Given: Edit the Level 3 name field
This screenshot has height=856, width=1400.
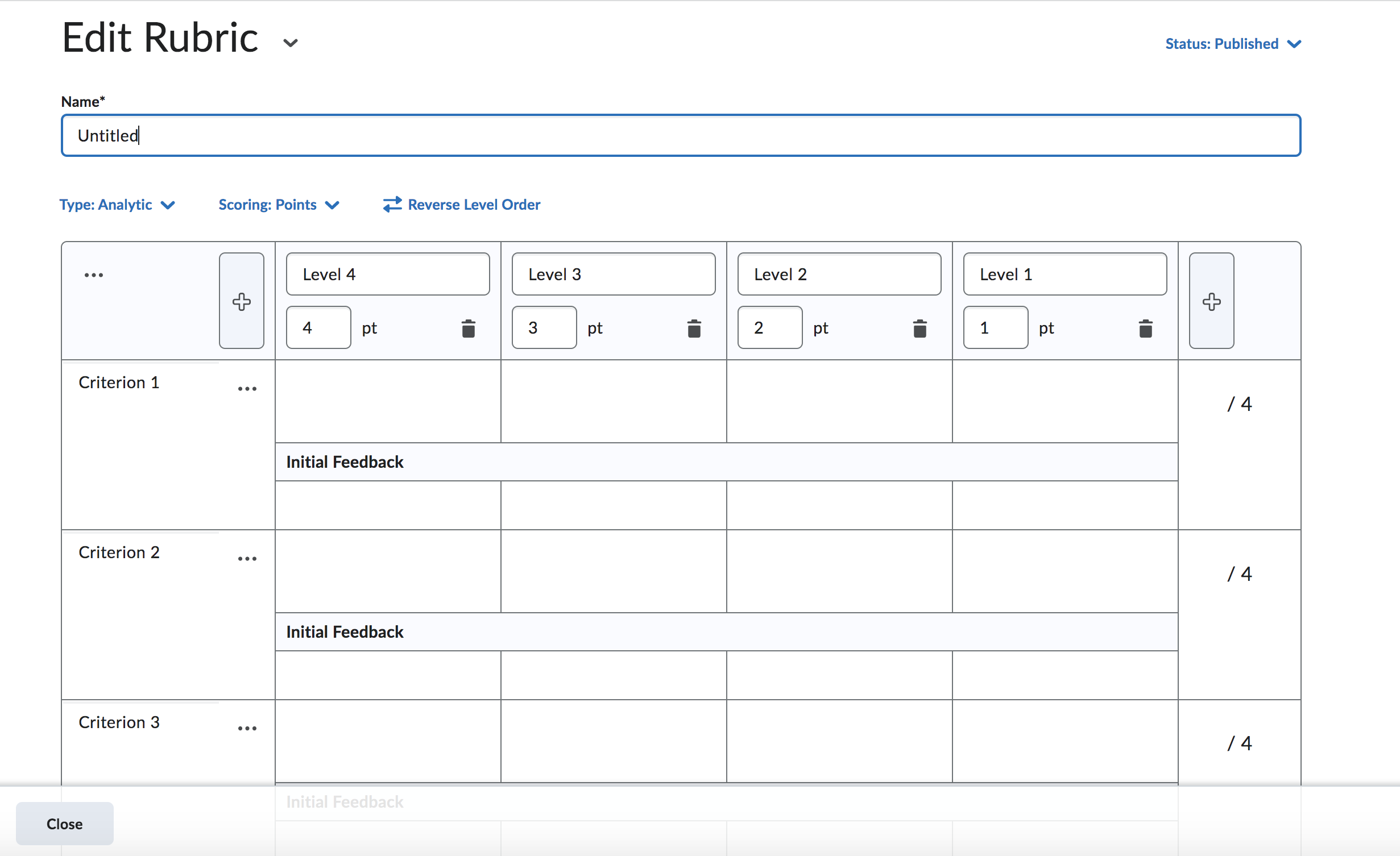Looking at the screenshot, I should (613, 275).
